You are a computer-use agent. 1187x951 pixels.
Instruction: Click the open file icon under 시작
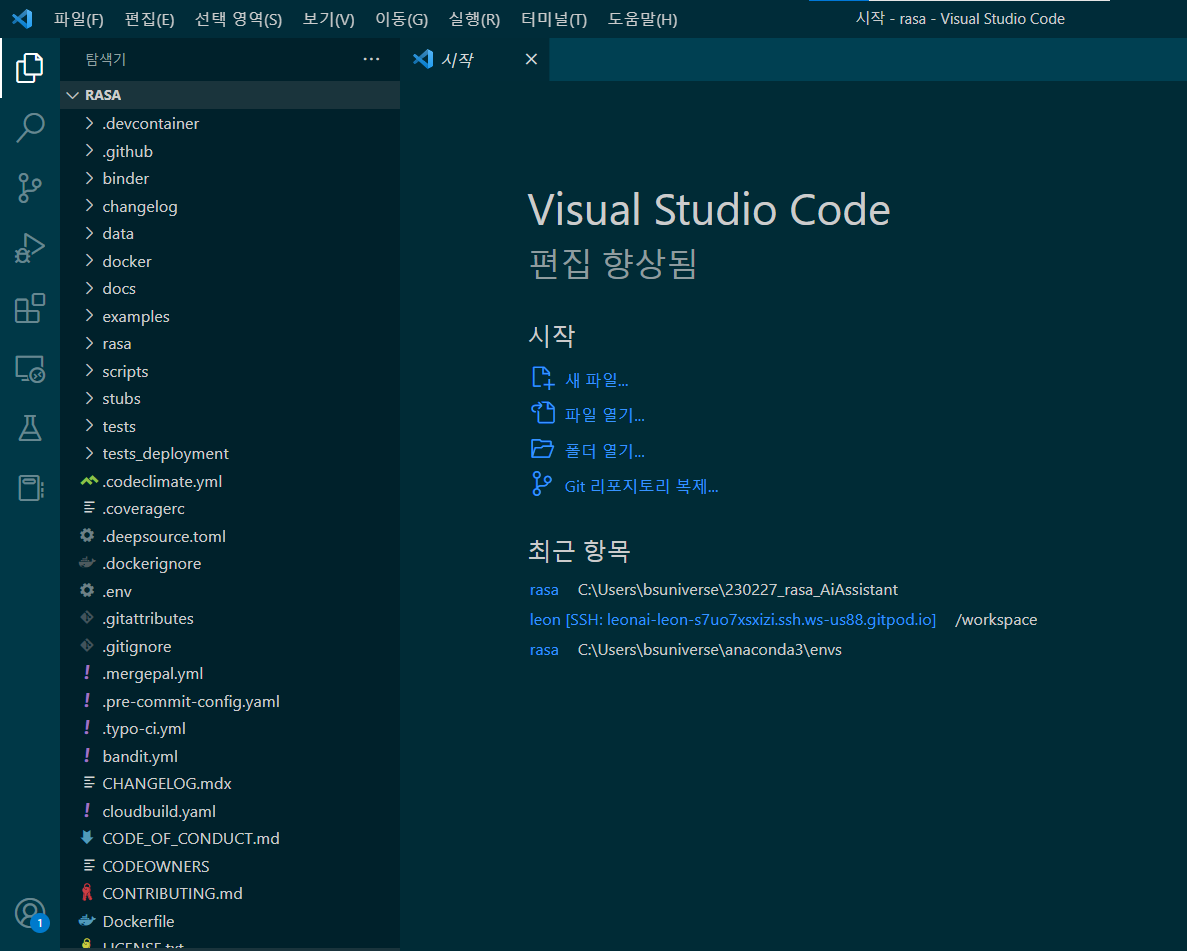click(x=543, y=413)
